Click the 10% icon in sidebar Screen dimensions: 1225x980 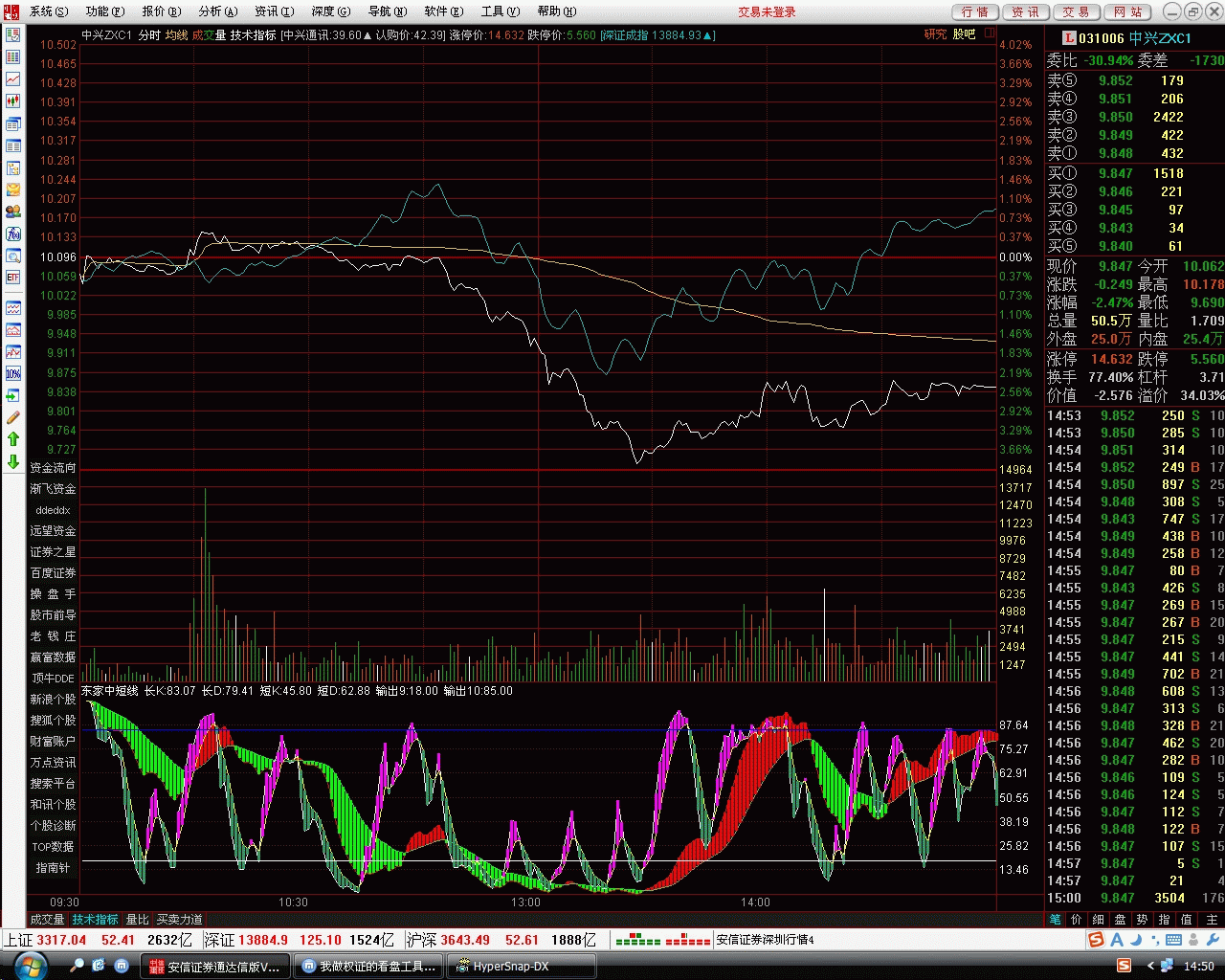tap(13, 374)
